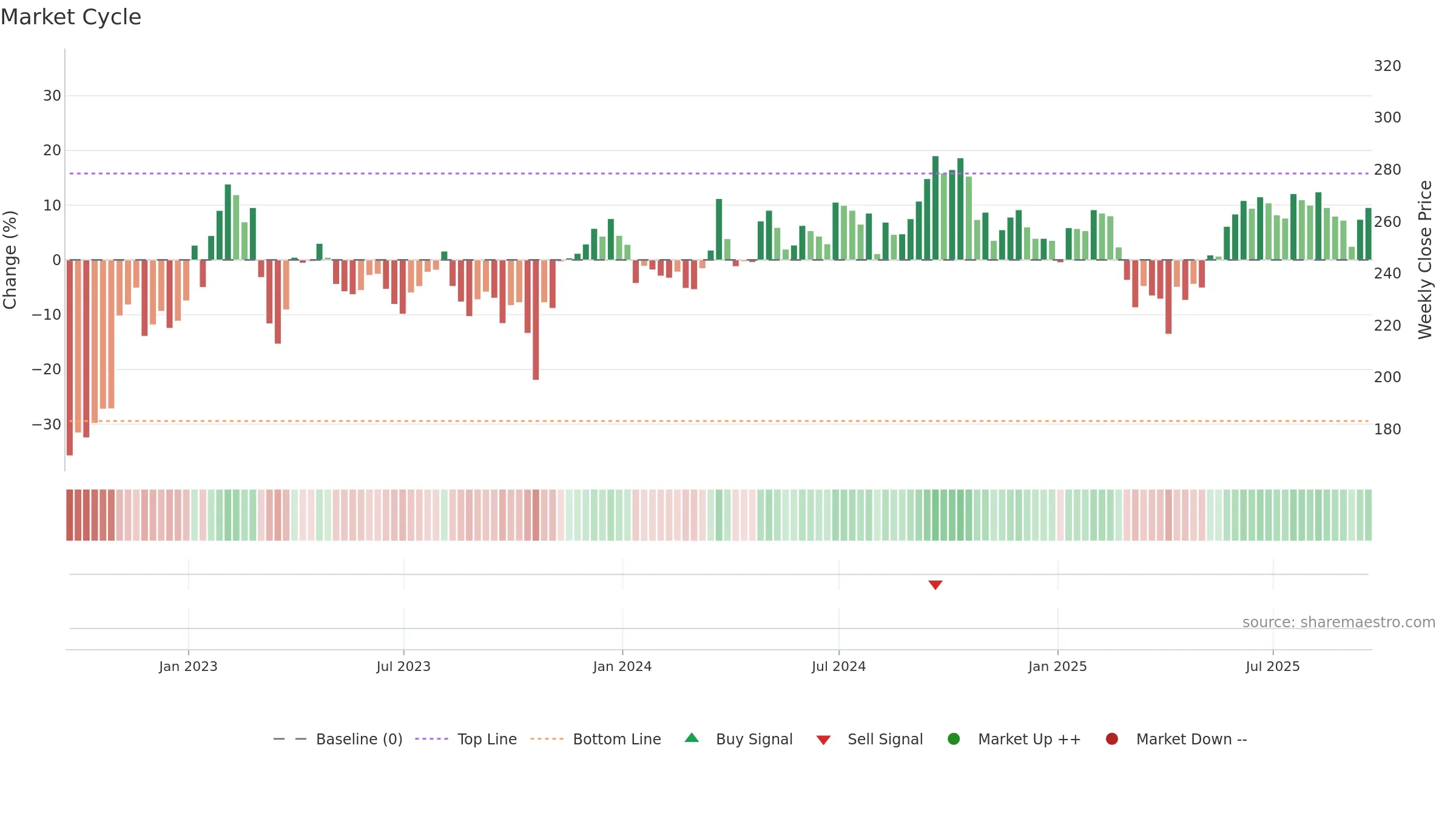Click the deepest red bar at chart start

click(70, 357)
